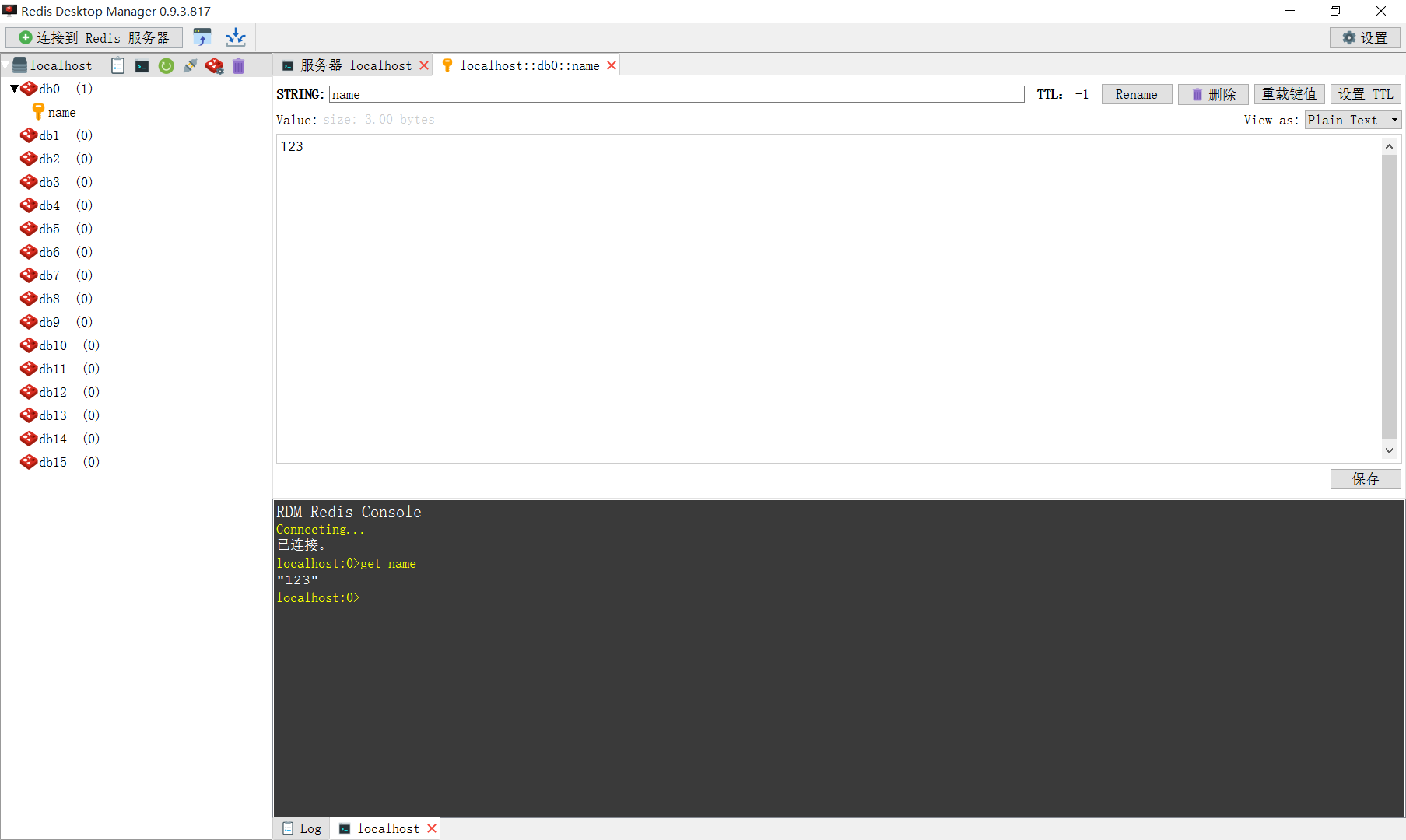1406x840 pixels.
Task: Click the STRING key name input field
Action: [x=676, y=94]
